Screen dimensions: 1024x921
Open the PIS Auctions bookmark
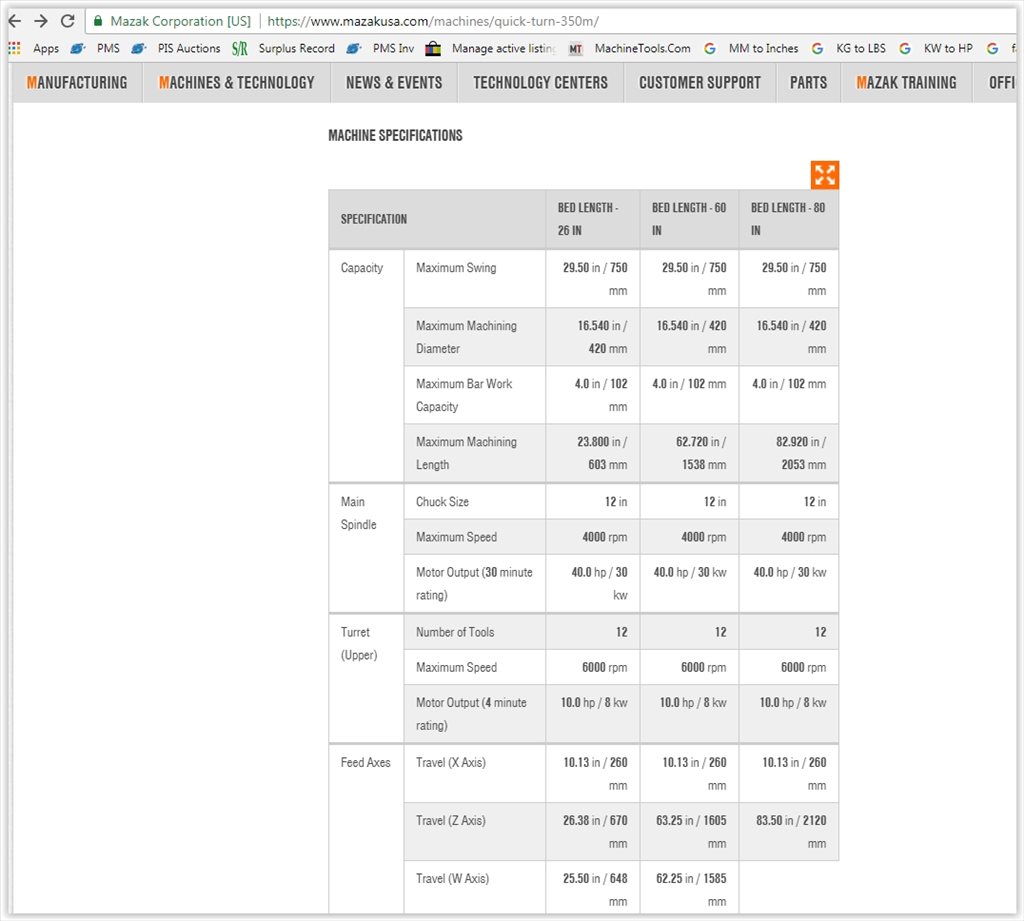pyautogui.click(x=176, y=48)
